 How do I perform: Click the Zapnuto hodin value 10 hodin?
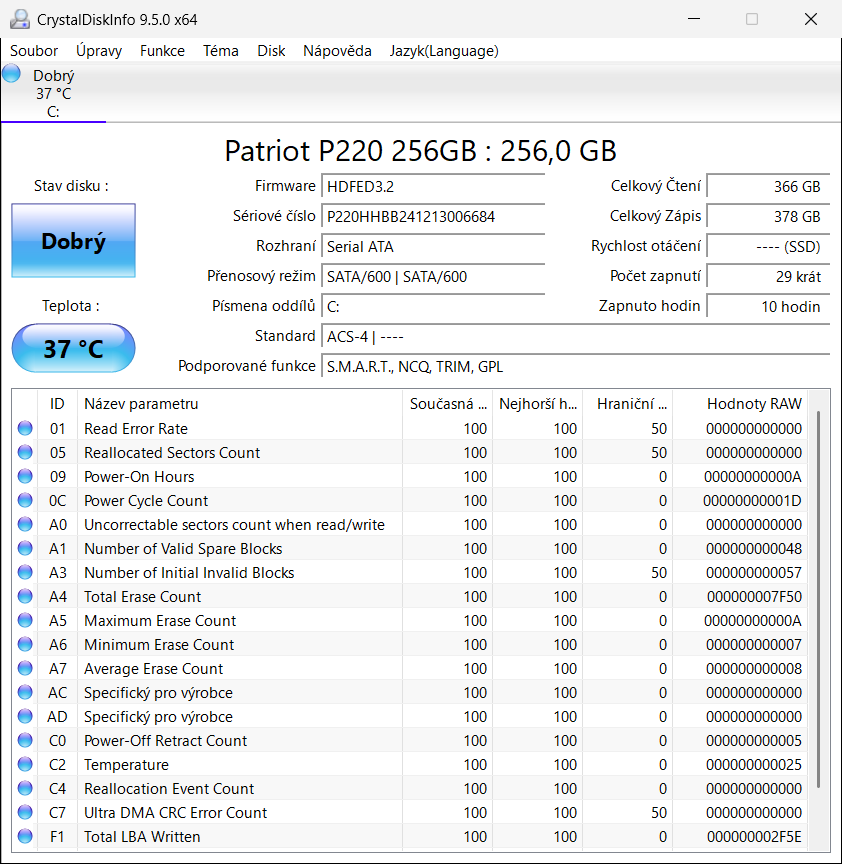[x=768, y=306]
